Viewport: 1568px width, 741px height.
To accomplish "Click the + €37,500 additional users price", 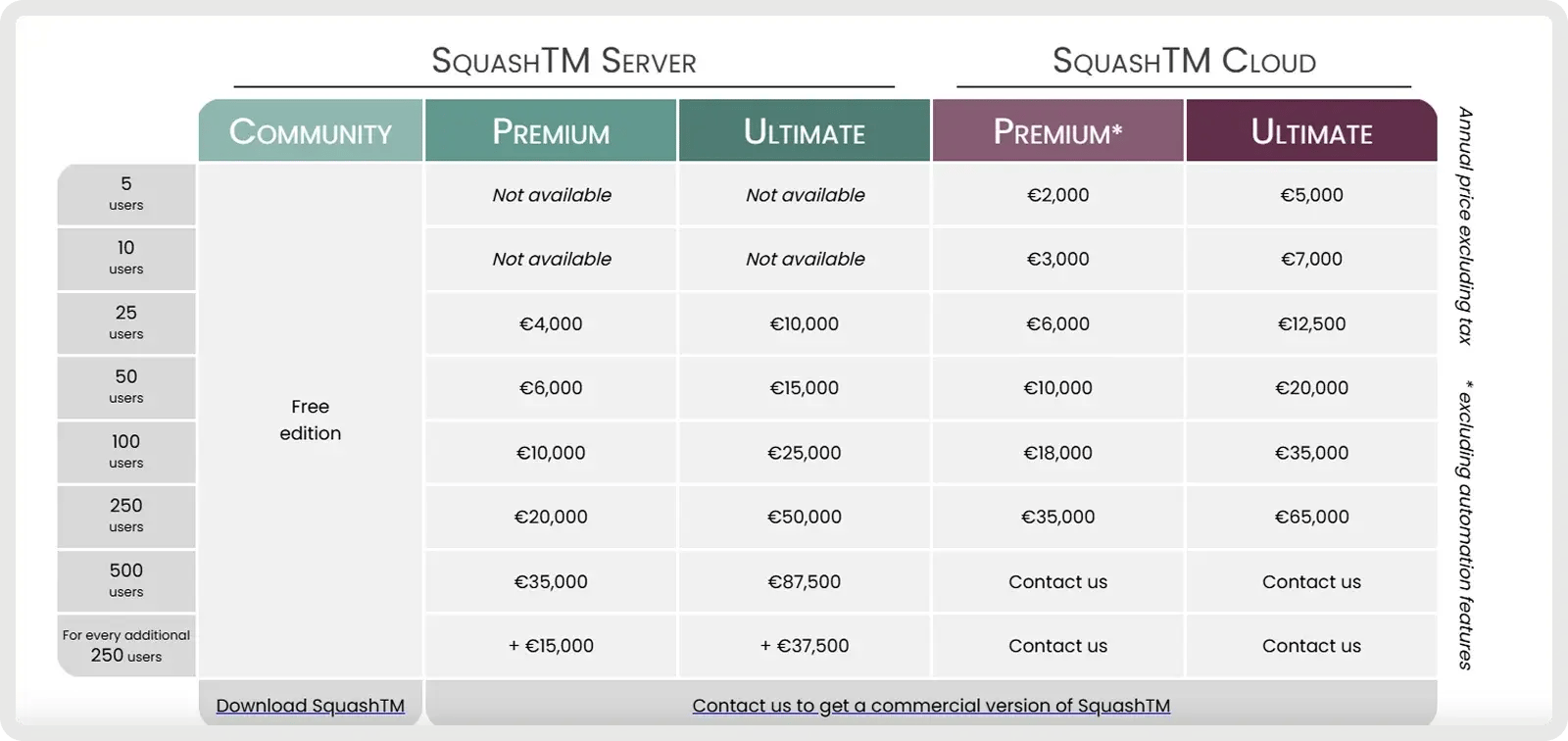I will click(804, 646).
